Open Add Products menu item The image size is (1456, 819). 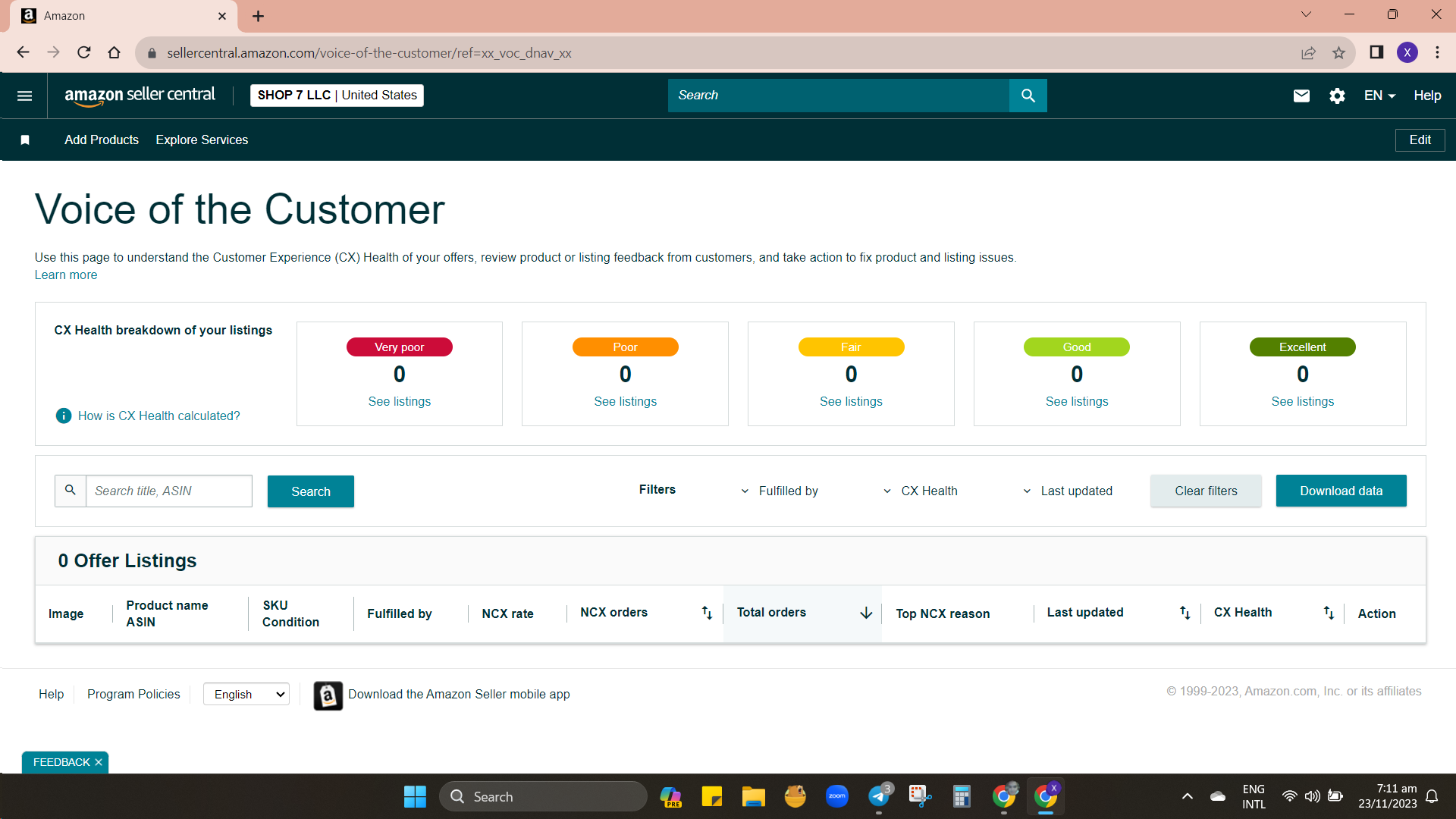click(102, 140)
